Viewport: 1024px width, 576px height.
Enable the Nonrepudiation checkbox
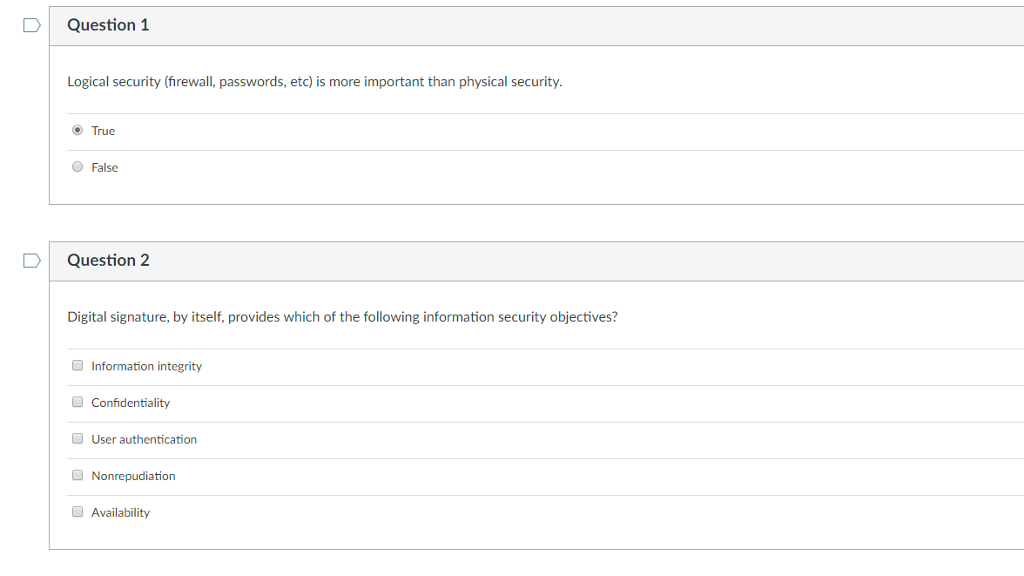point(77,474)
